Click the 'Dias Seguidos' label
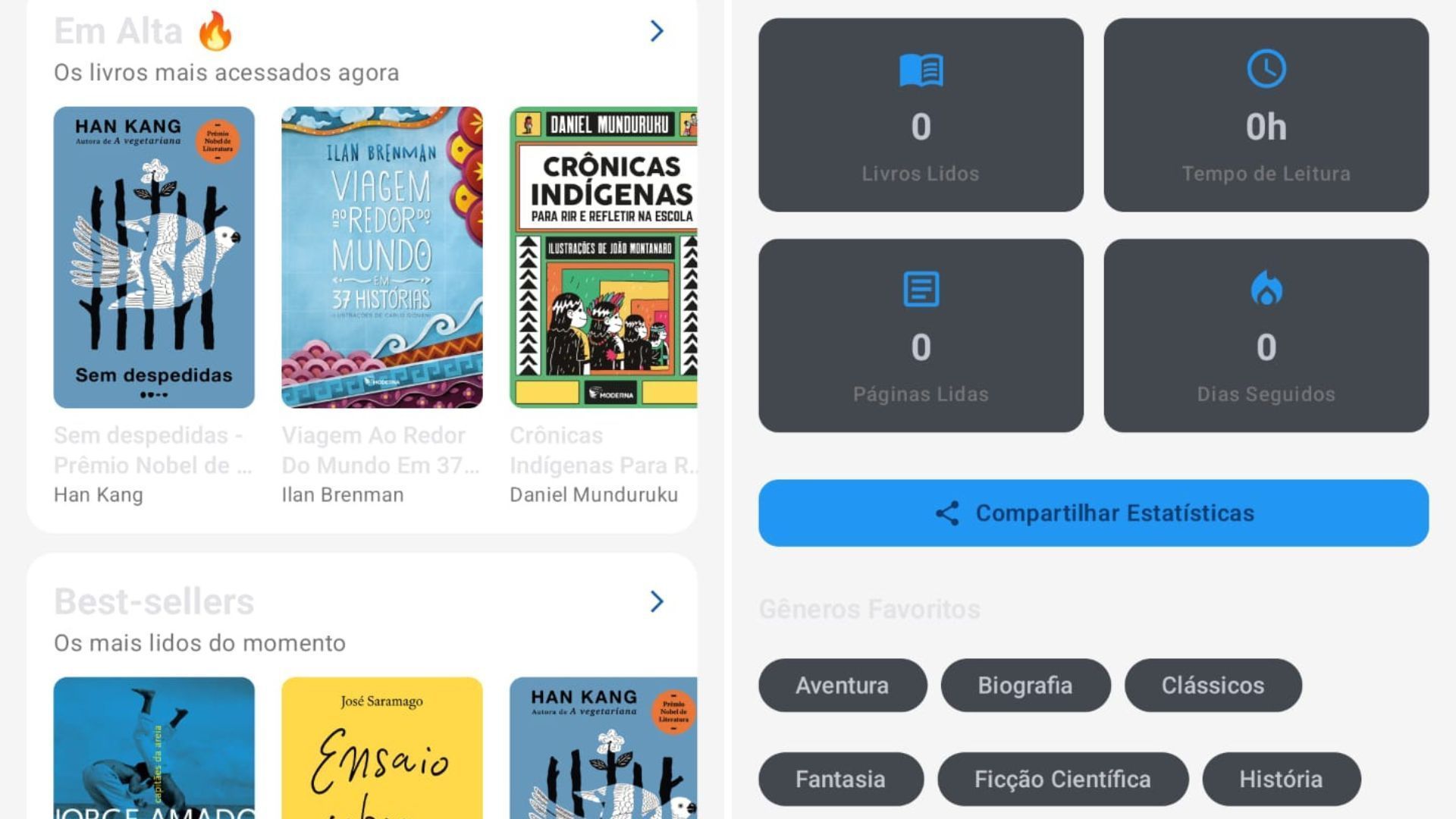 [1266, 394]
